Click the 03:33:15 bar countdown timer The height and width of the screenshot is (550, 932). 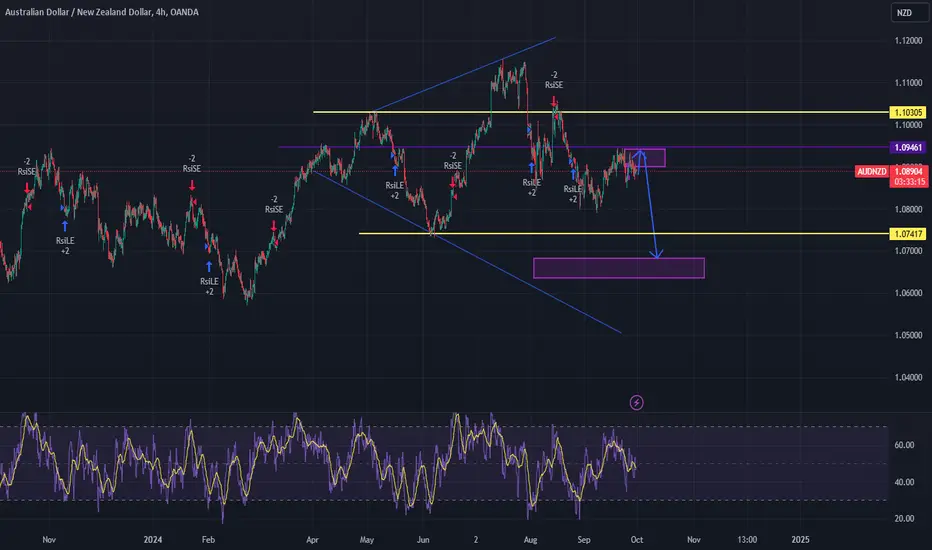click(x=908, y=182)
